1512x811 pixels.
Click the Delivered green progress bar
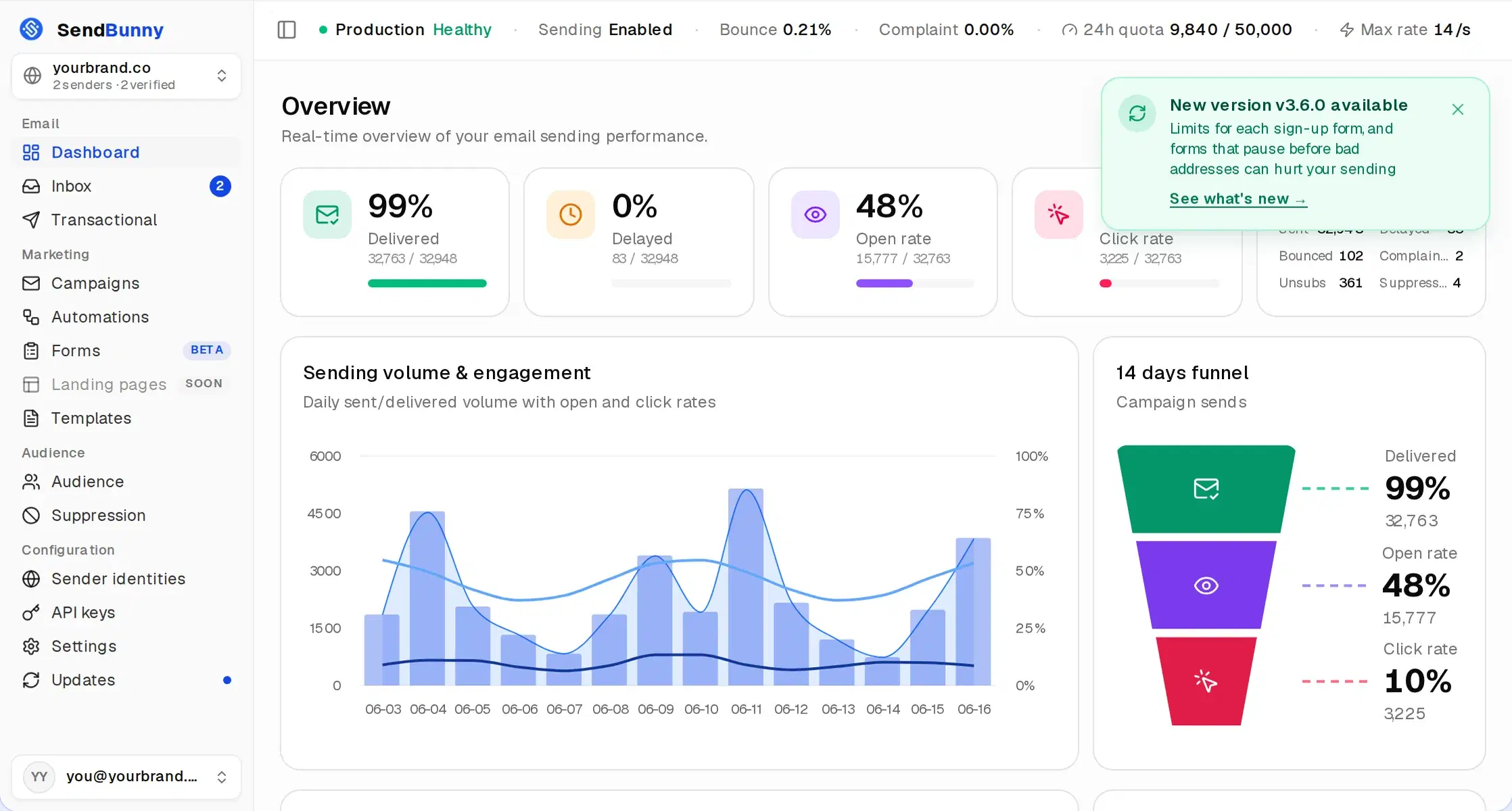click(x=427, y=284)
